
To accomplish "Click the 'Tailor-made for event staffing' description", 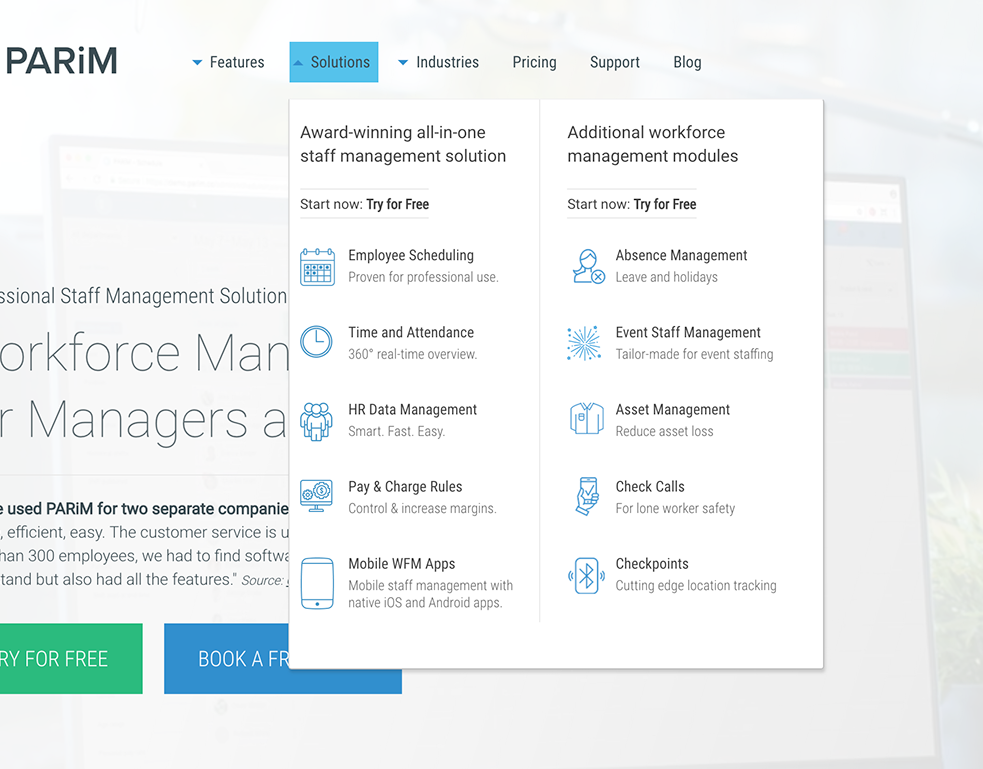I will pos(694,354).
